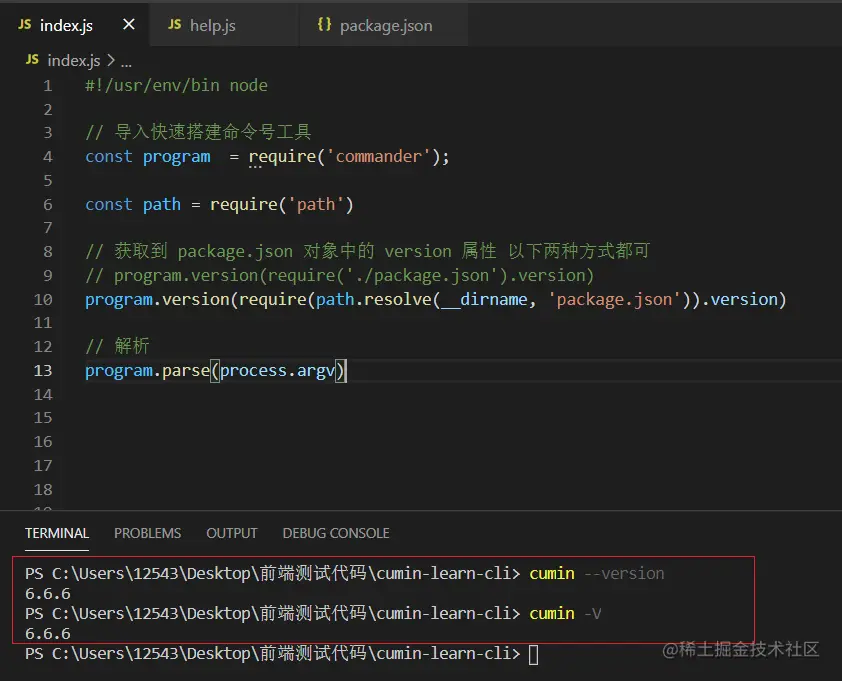Image resolution: width=842 pixels, height=681 pixels.
Task: Click 'package.json' string on line 10
Action: [614, 299]
